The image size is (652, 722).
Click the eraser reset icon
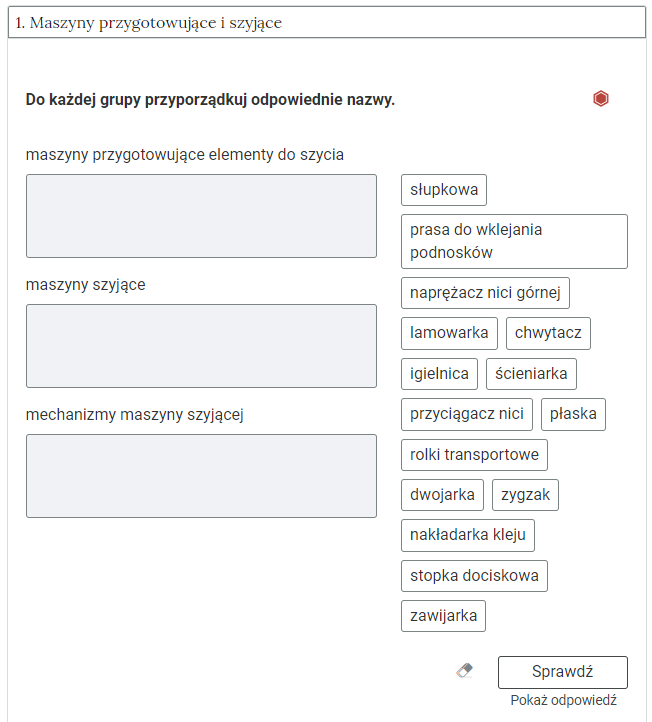(x=463, y=671)
